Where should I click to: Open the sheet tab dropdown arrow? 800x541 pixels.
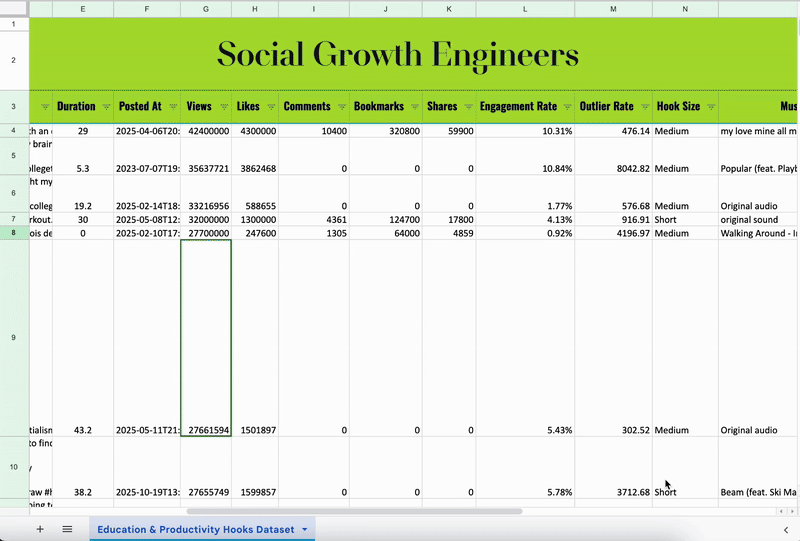pos(305,529)
